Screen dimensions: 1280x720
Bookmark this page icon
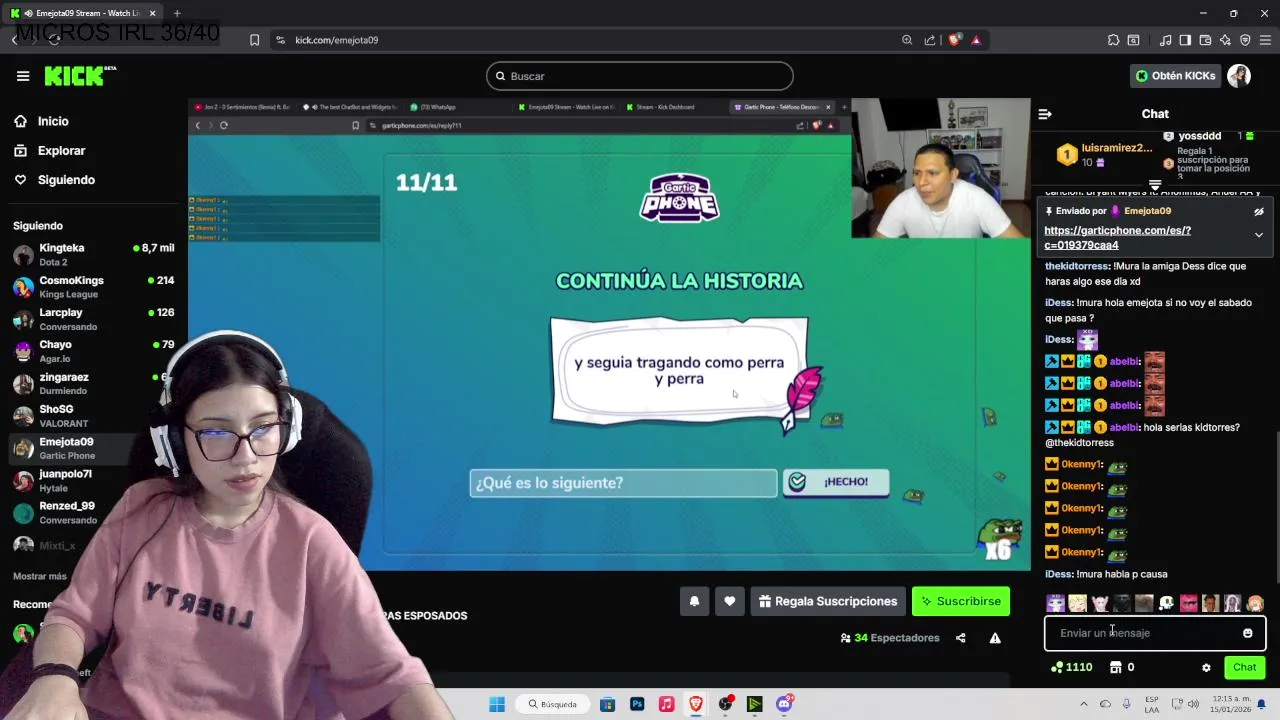point(254,40)
